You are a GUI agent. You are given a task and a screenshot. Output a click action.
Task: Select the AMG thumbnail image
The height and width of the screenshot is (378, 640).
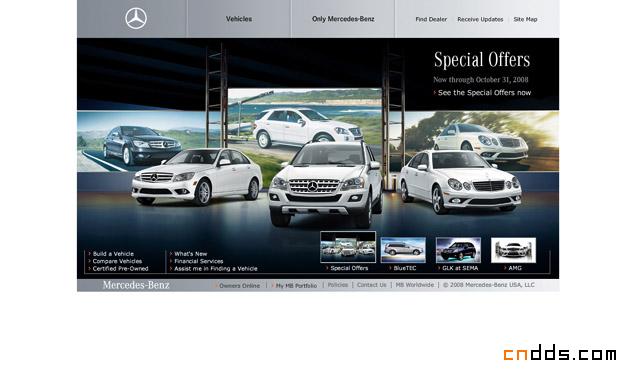point(513,250)
